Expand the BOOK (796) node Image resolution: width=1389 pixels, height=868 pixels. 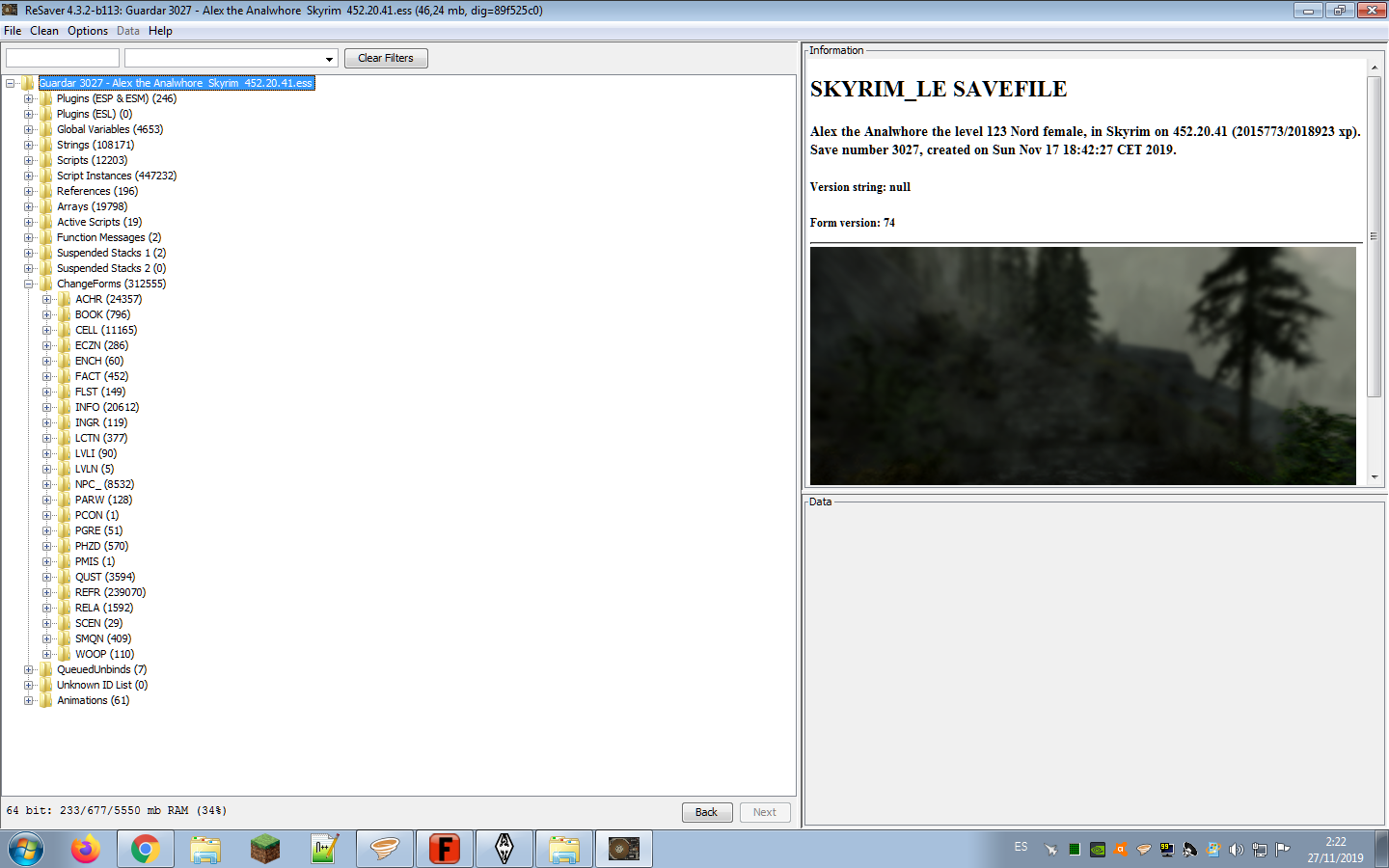(47, 314)
